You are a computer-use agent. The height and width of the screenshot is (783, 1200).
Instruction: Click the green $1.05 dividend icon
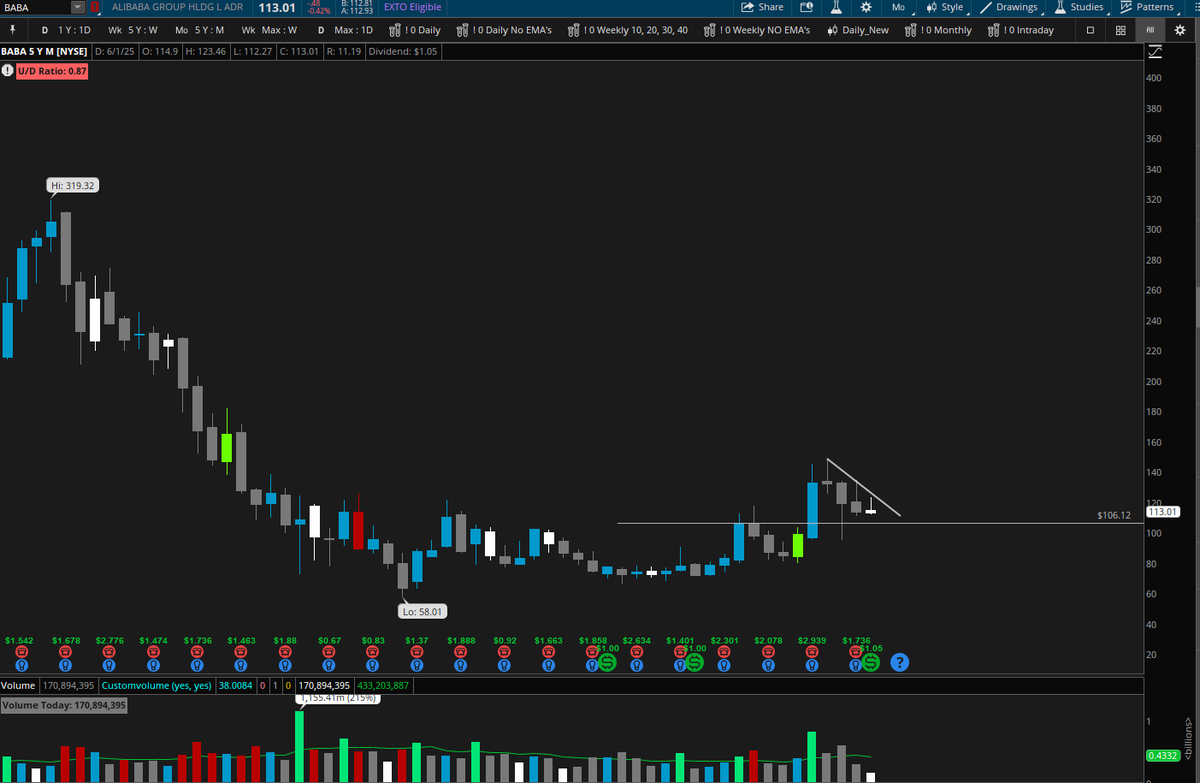(870, 661)
